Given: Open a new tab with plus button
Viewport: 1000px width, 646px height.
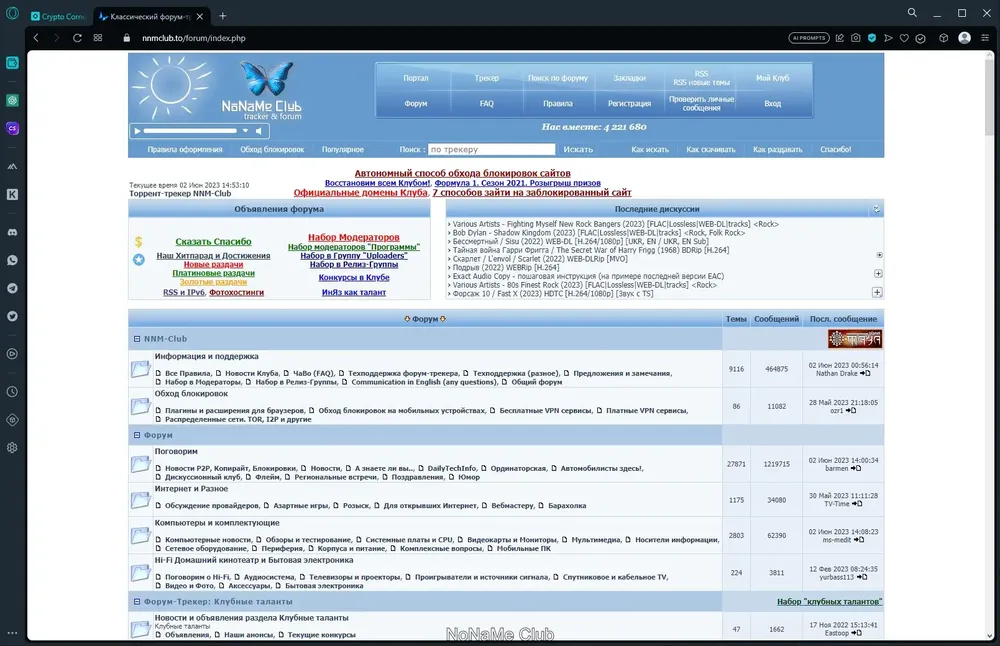Looking at the screenshot, I should click(x=223, y=16).
